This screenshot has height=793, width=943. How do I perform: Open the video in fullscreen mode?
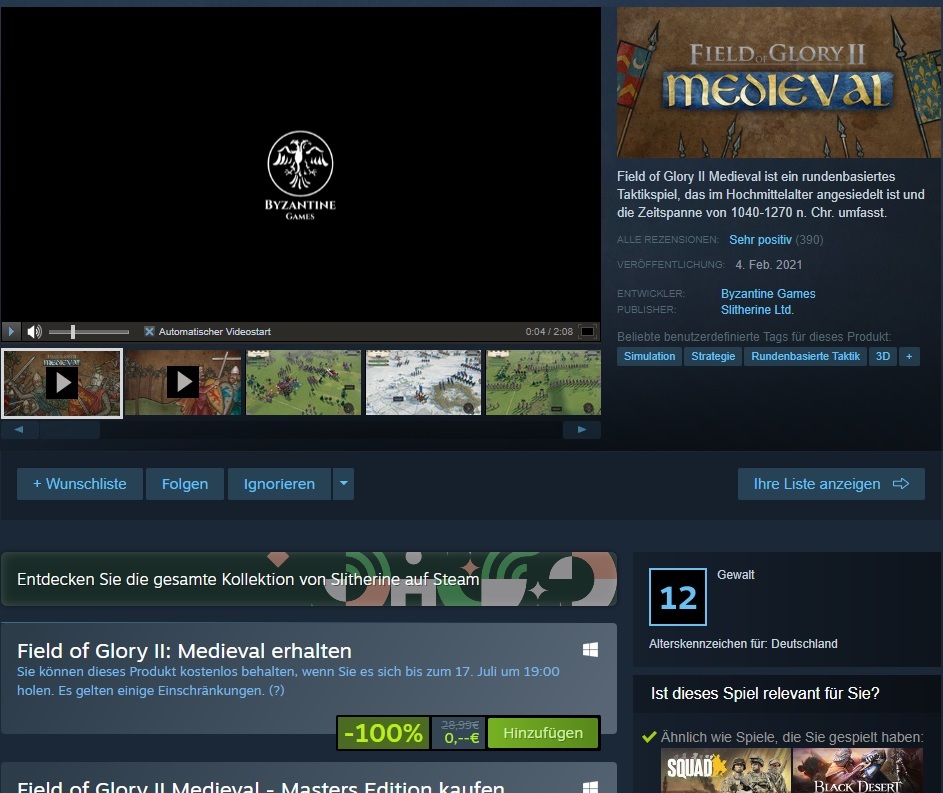(588, 332)
